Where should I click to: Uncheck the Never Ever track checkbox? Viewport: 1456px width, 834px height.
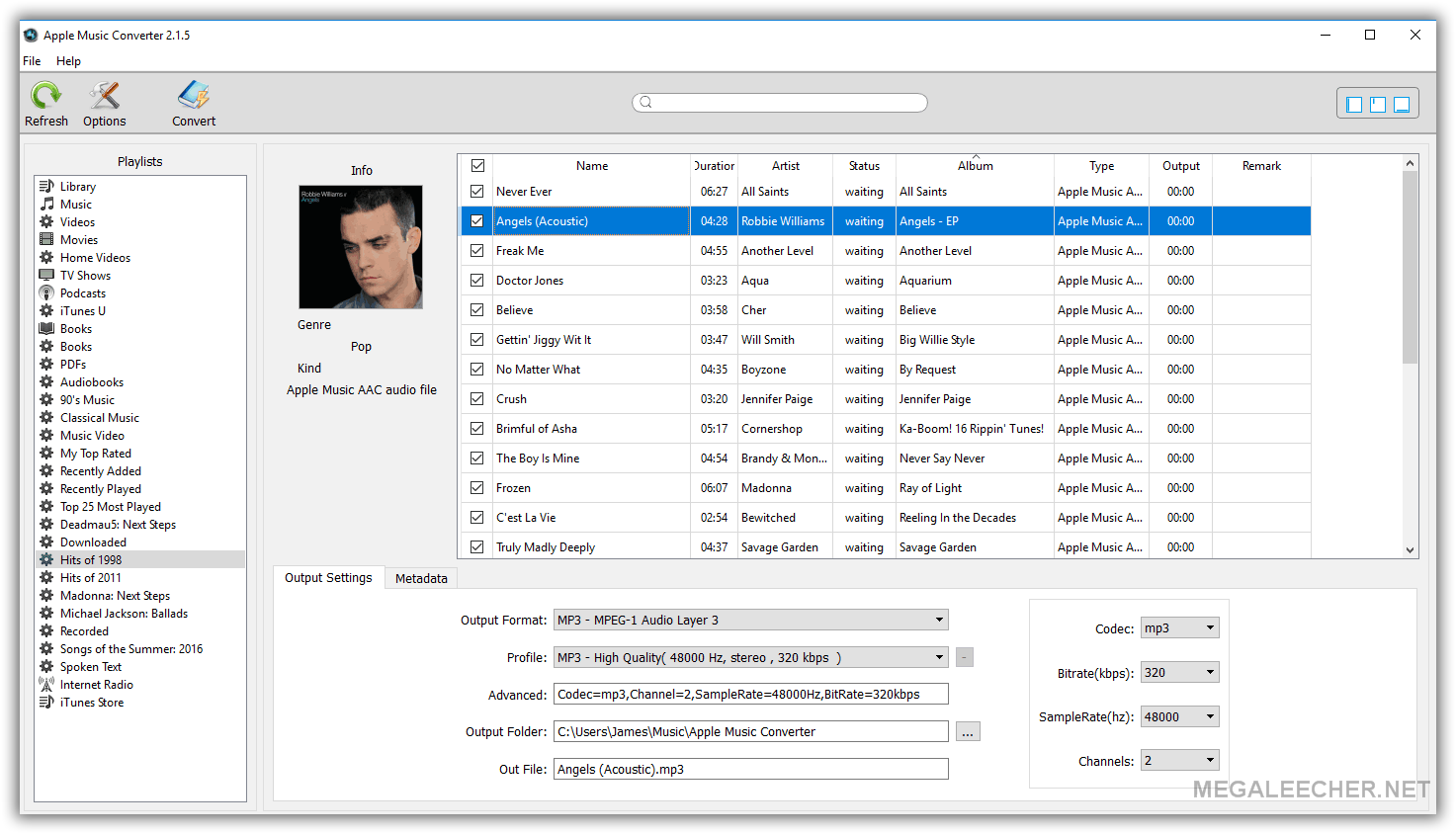coord(477,192)
